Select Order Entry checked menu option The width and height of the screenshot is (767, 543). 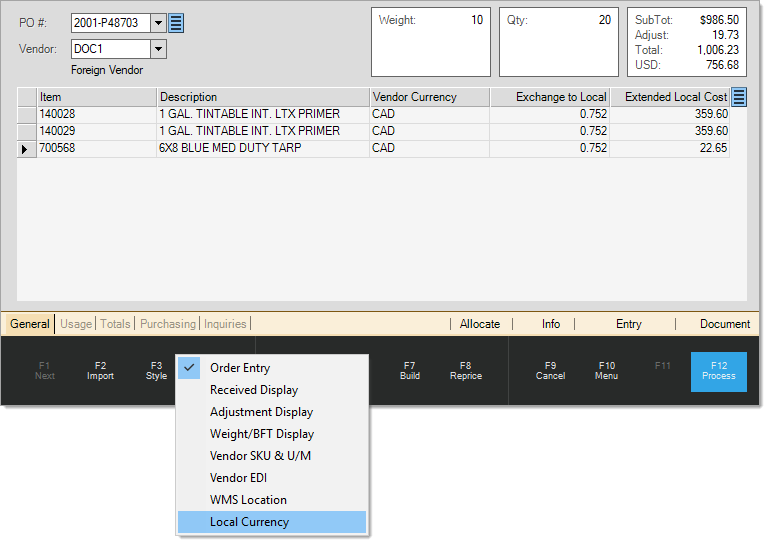click(271, 368)
